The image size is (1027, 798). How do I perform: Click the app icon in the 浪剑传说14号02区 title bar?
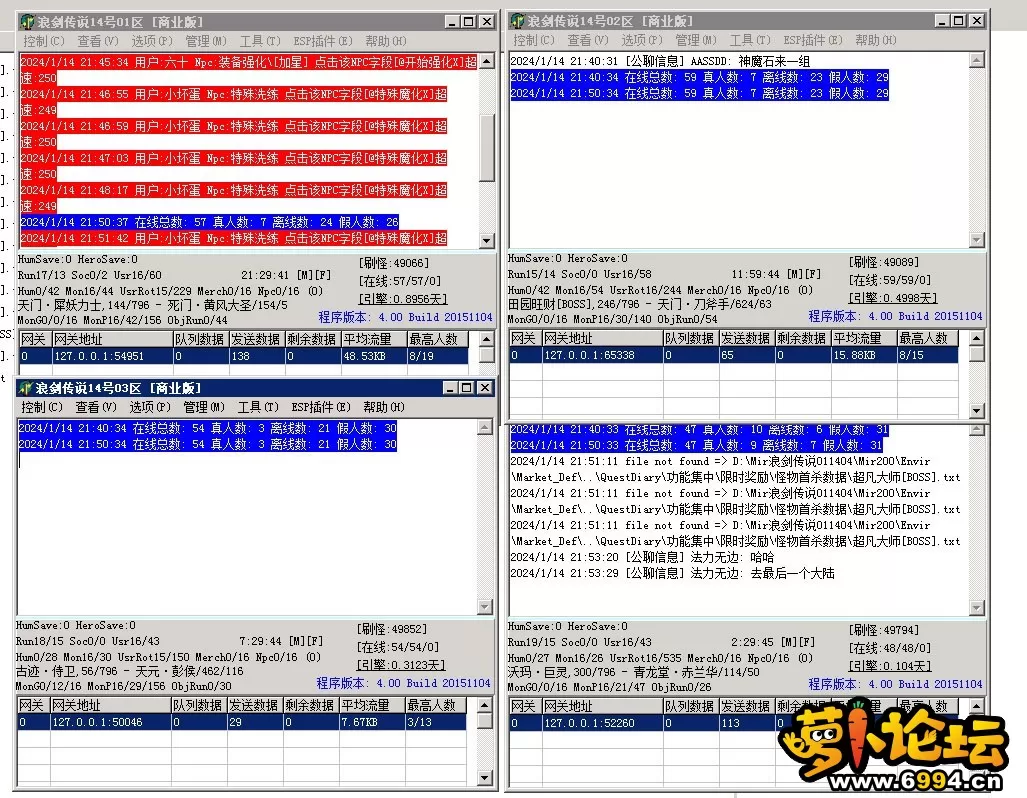pyautogui.click(x=517, y=21)
